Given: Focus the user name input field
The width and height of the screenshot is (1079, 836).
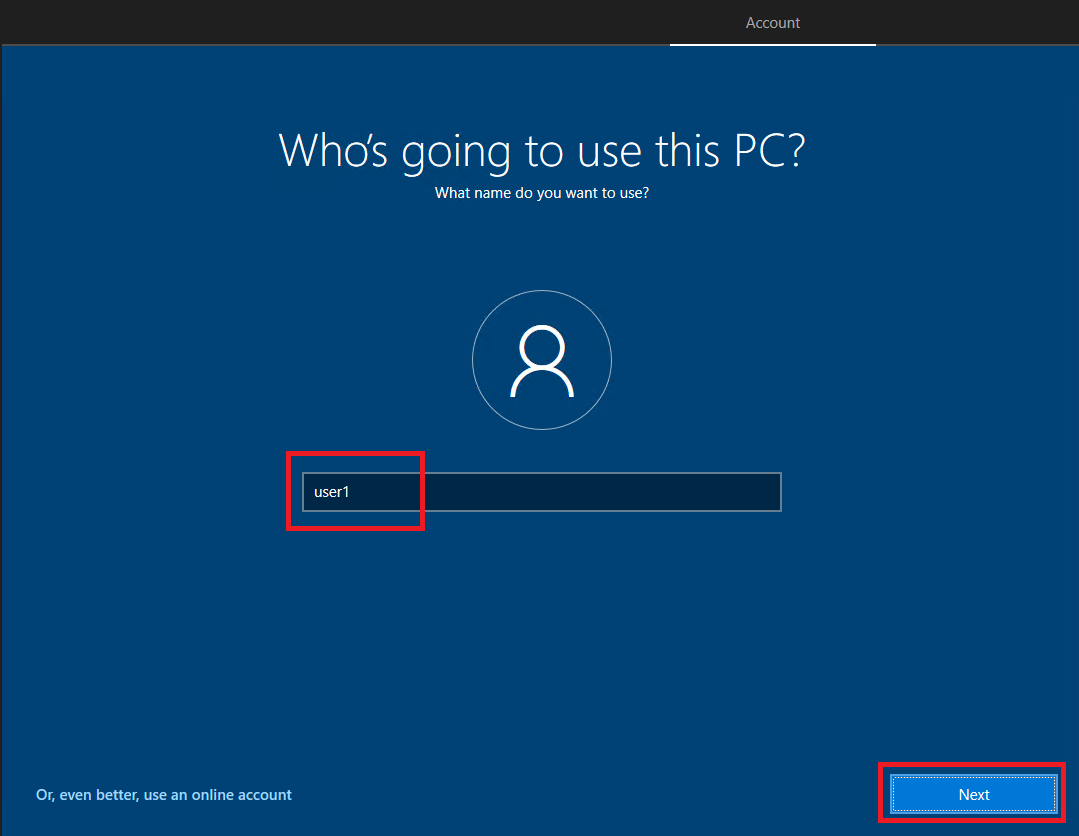Looking at the screenshot, I should 541,492.
